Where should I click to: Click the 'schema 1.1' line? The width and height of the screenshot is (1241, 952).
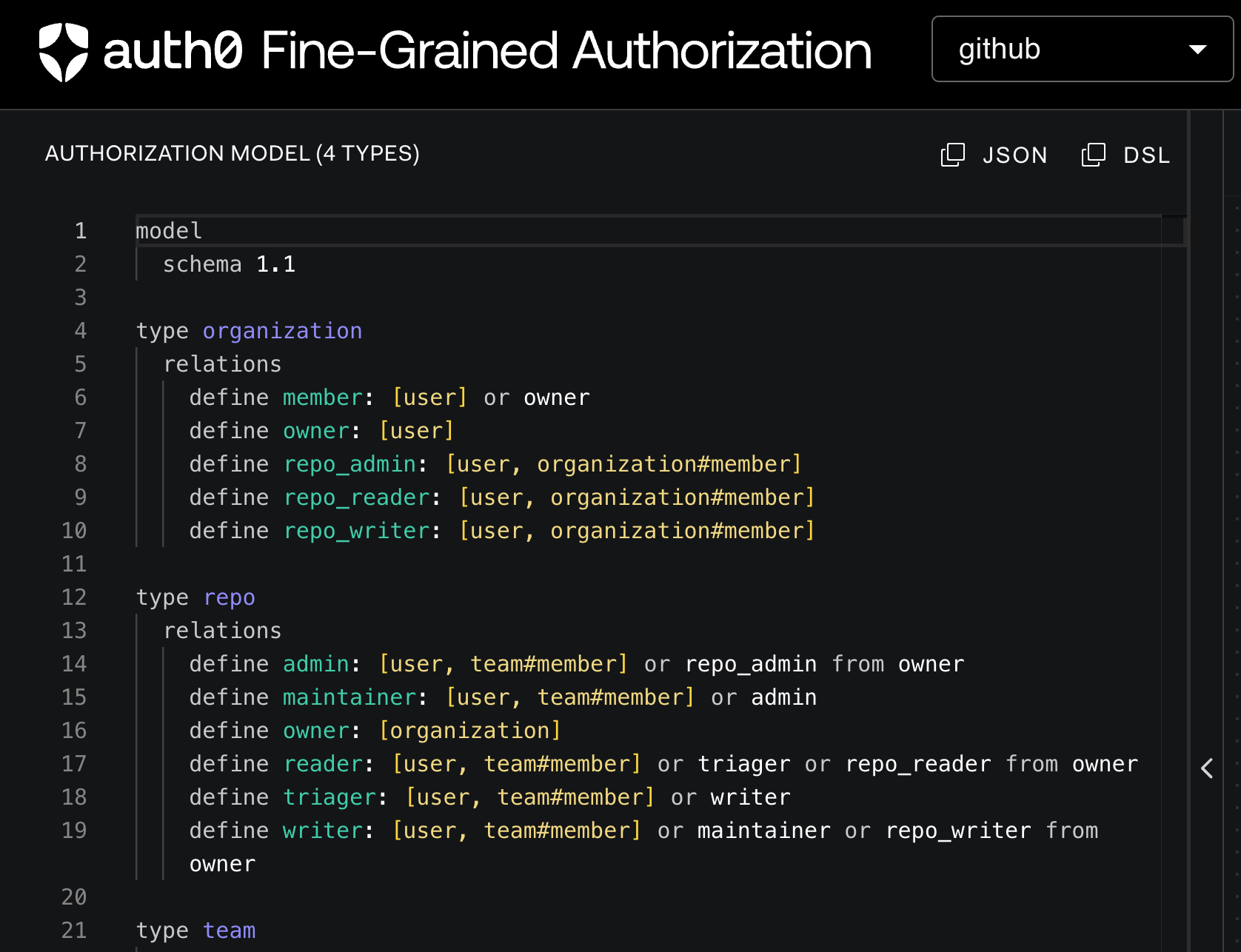tap(230, 264)
